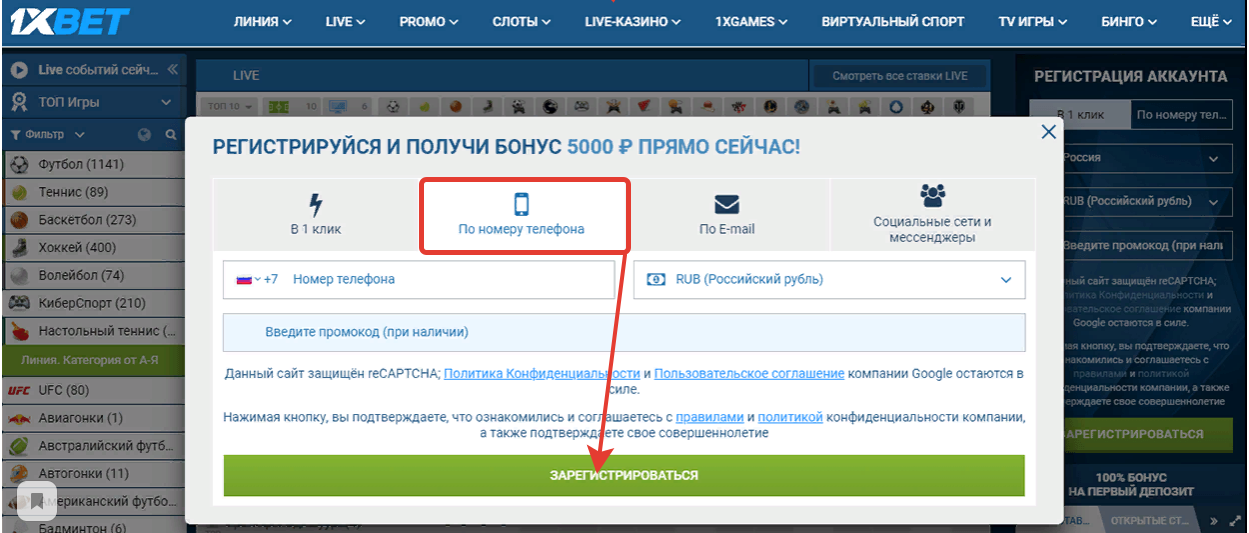Click the globe icon next to Фильтр
The height and width of the screenshot is (533, 1249).
(144, 134)
